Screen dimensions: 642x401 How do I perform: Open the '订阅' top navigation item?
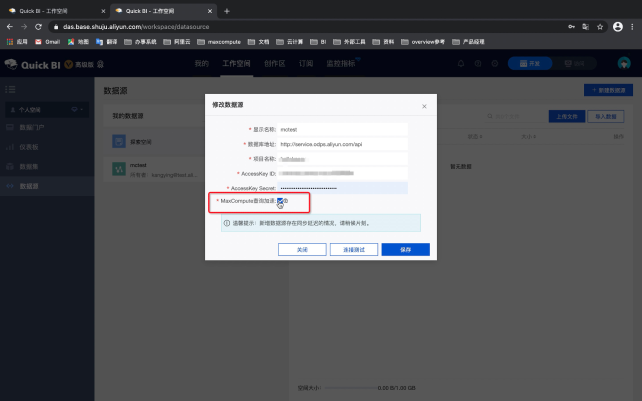[x=306, y=63]
